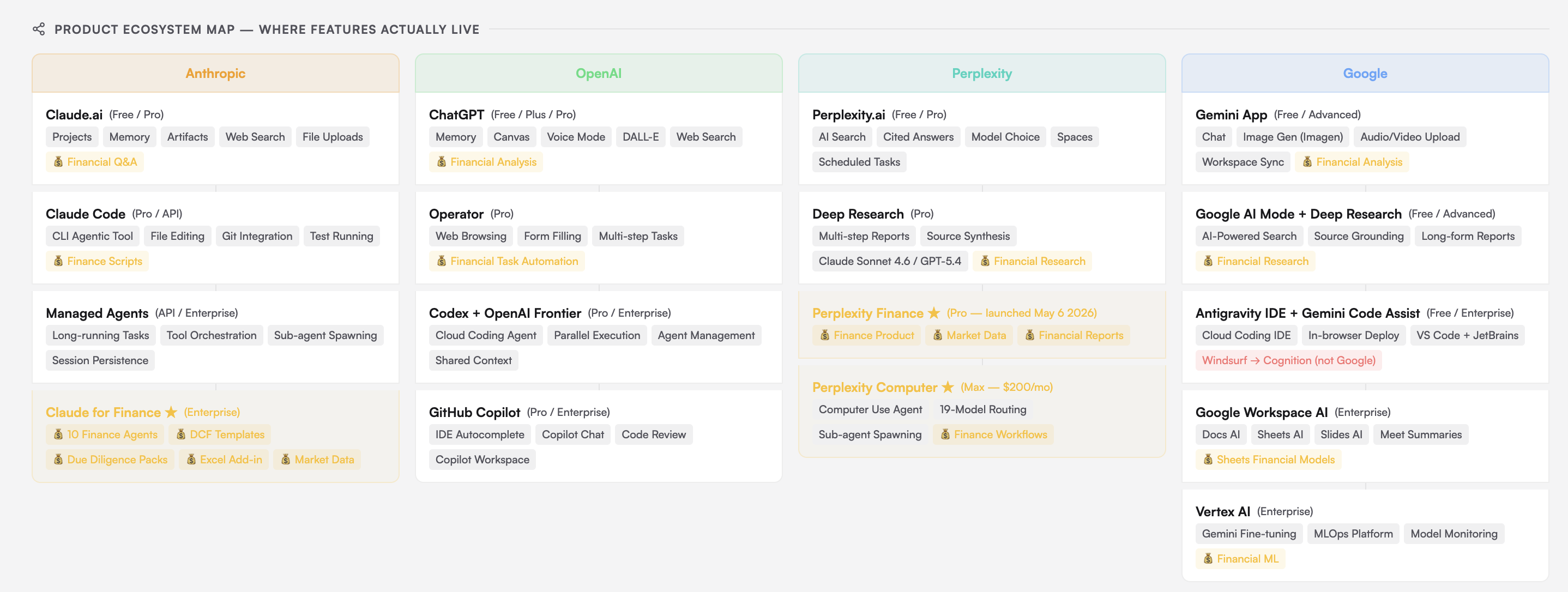The height and width of the screenshot is (592, 1568).
Task: Click money bag icon on Due Diligence Packs tag
Action: 58,460
